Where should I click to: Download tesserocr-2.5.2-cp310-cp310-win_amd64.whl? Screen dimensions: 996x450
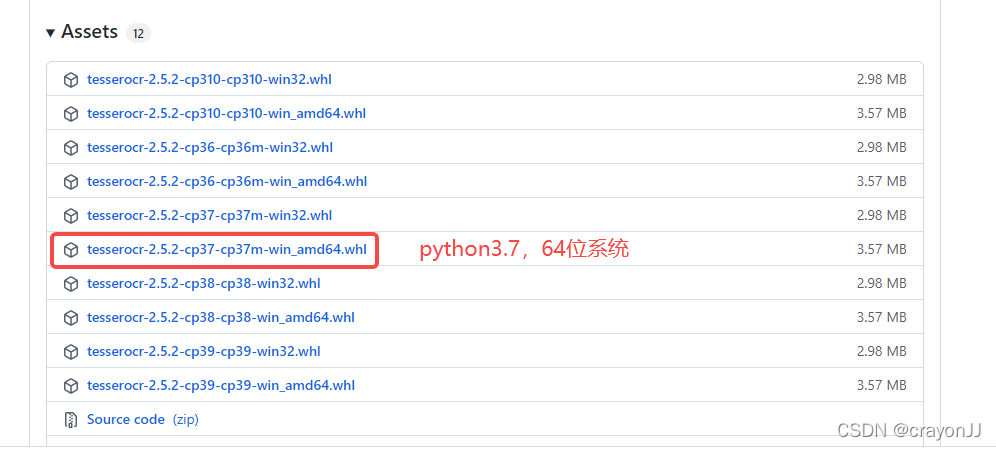click(x=226, y=114)
